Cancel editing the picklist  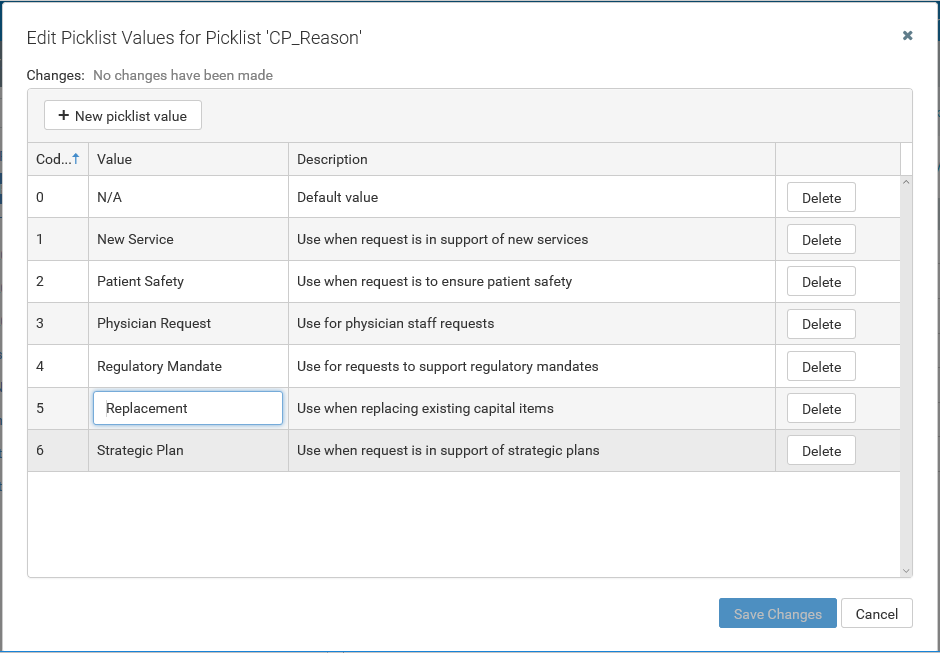coord(876,614)
